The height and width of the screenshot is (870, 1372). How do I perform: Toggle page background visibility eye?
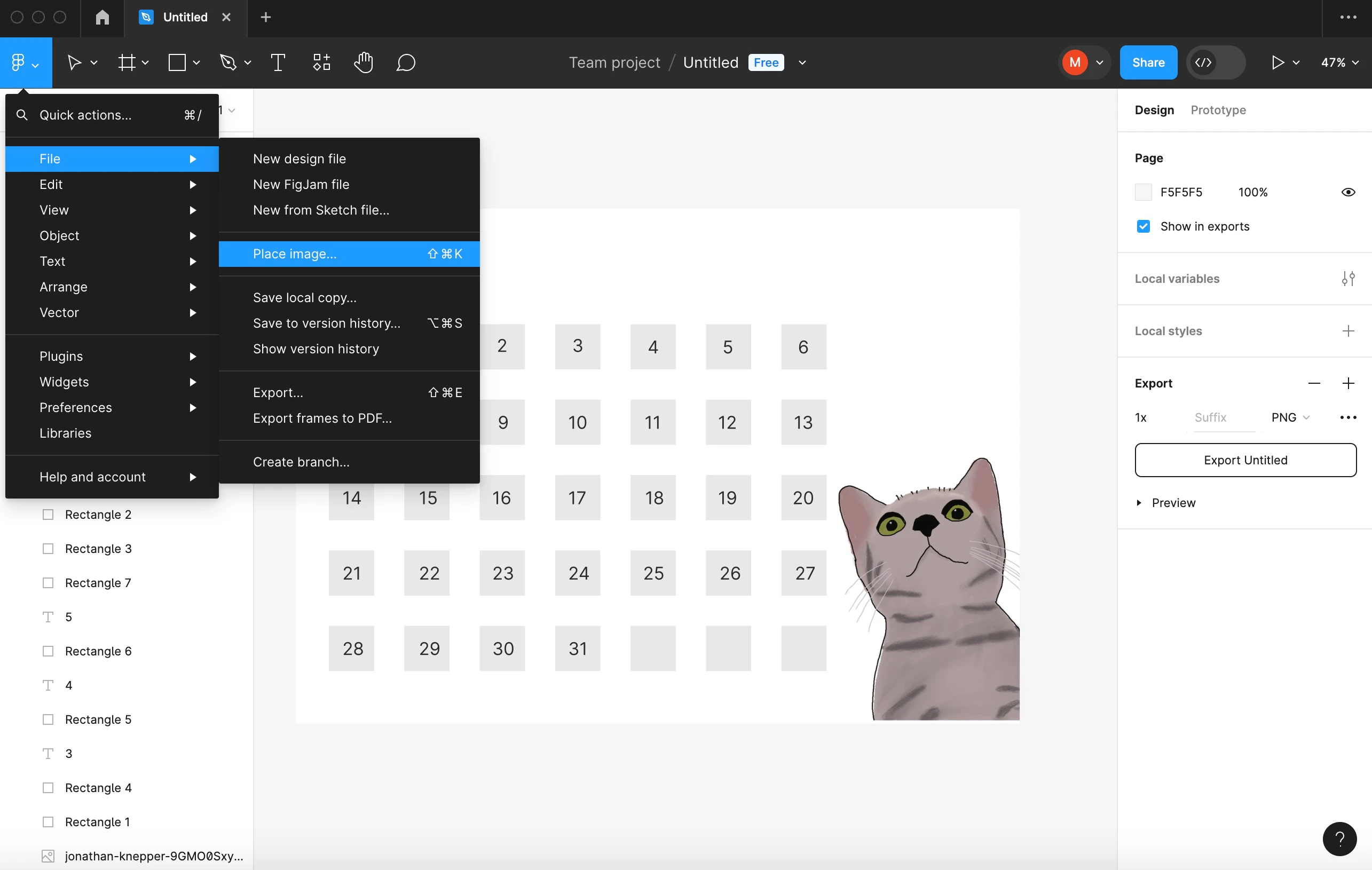click(x=1348, y=192)
